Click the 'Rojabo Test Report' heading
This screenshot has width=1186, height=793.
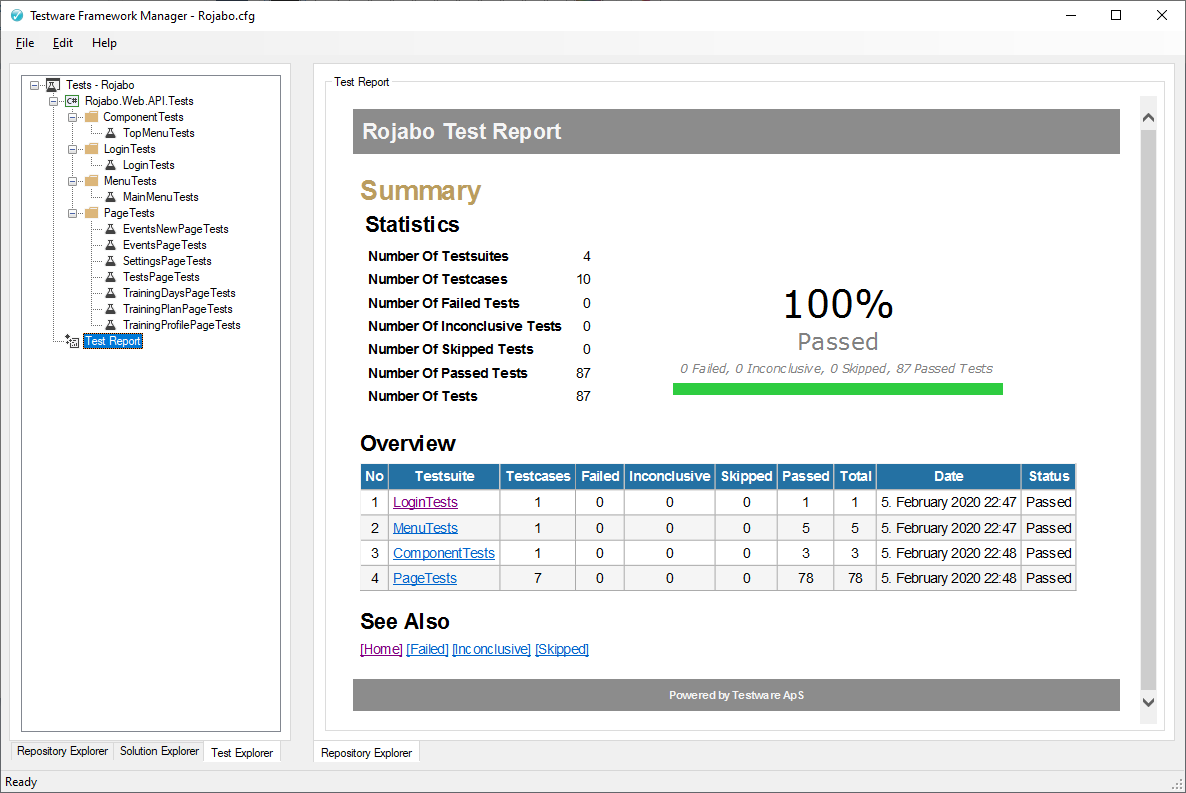point(461,132)
